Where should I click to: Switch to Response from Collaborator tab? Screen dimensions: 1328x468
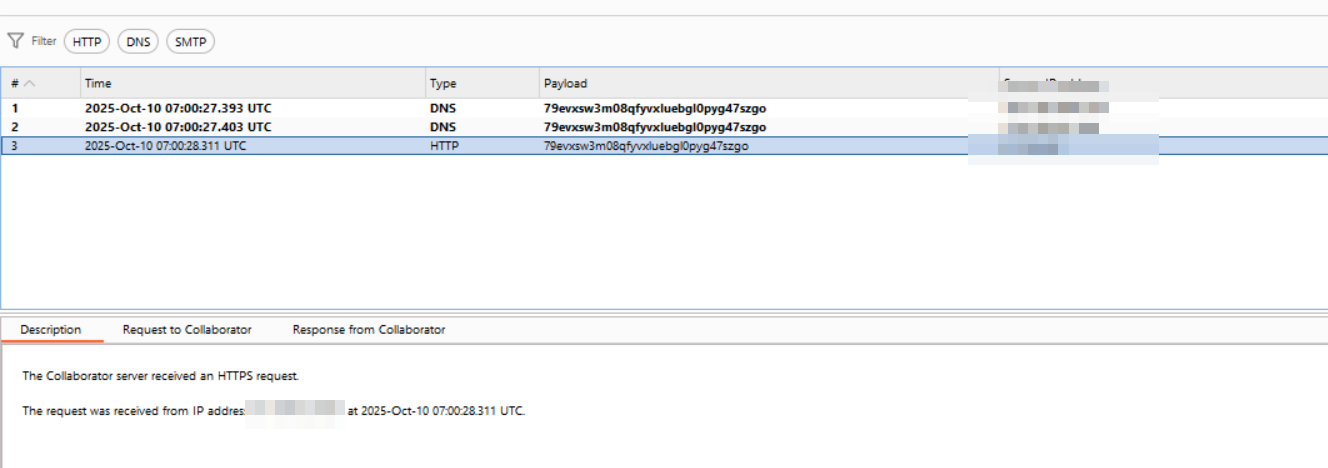tap(368, 329)
